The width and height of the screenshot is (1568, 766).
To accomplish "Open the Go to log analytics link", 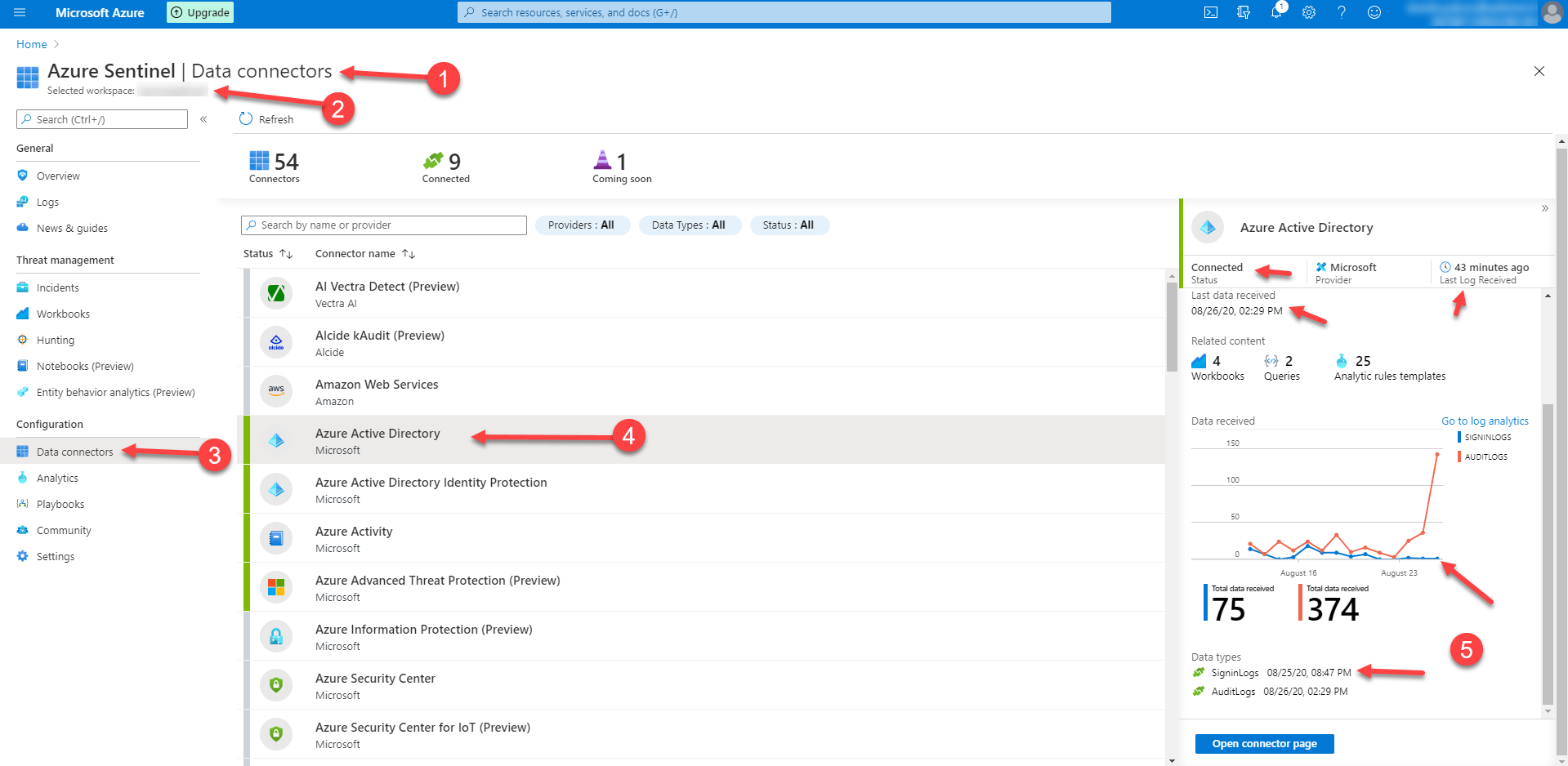I will (x=1484, y=421).
